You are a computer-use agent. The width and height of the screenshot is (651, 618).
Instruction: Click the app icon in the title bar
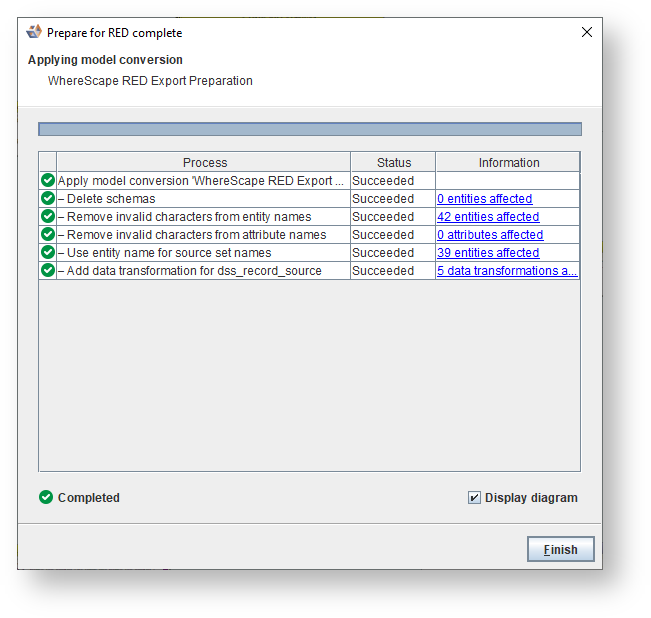(x=34, y=32)
